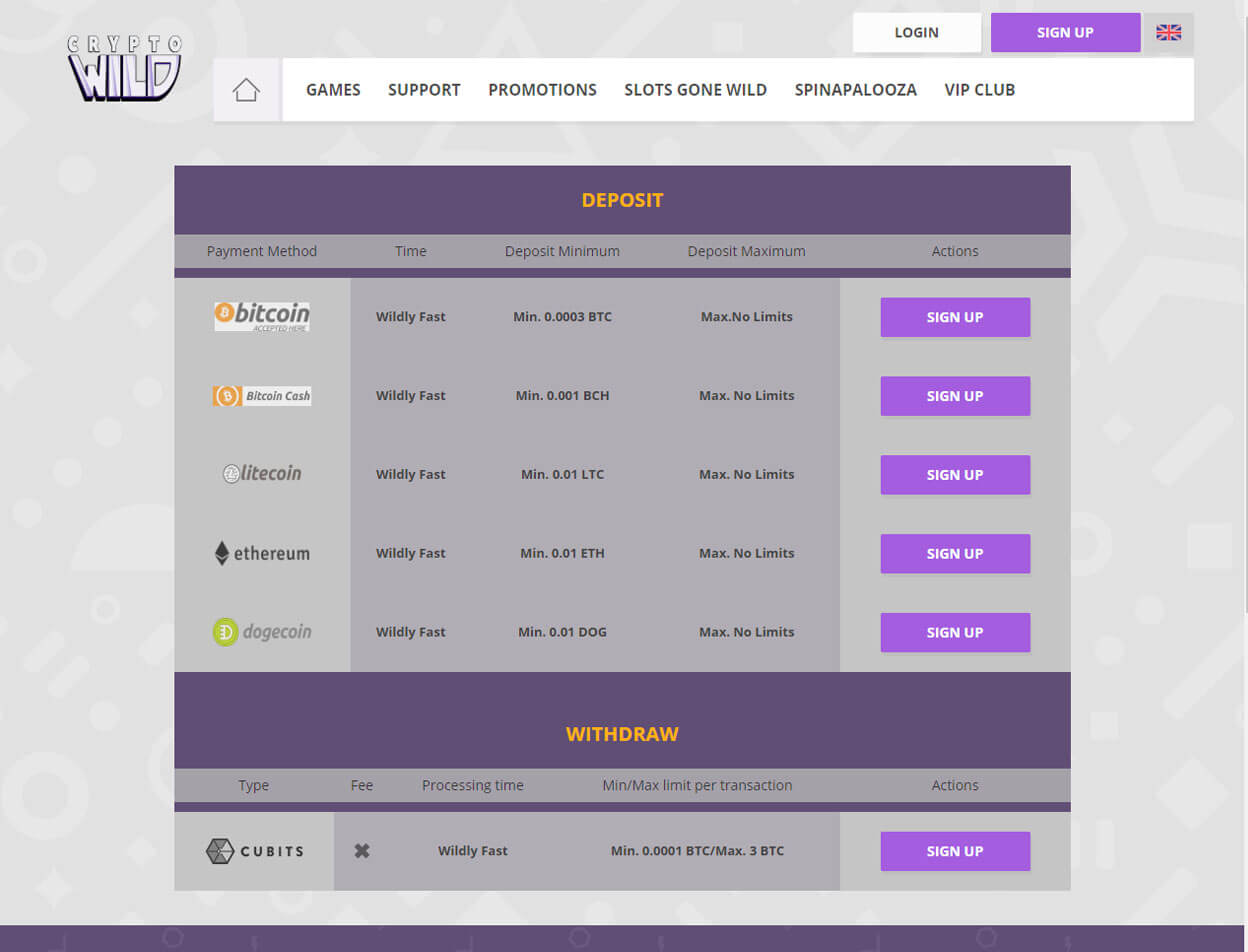Click the Ethereum payment logo

[x=262, y=553]
